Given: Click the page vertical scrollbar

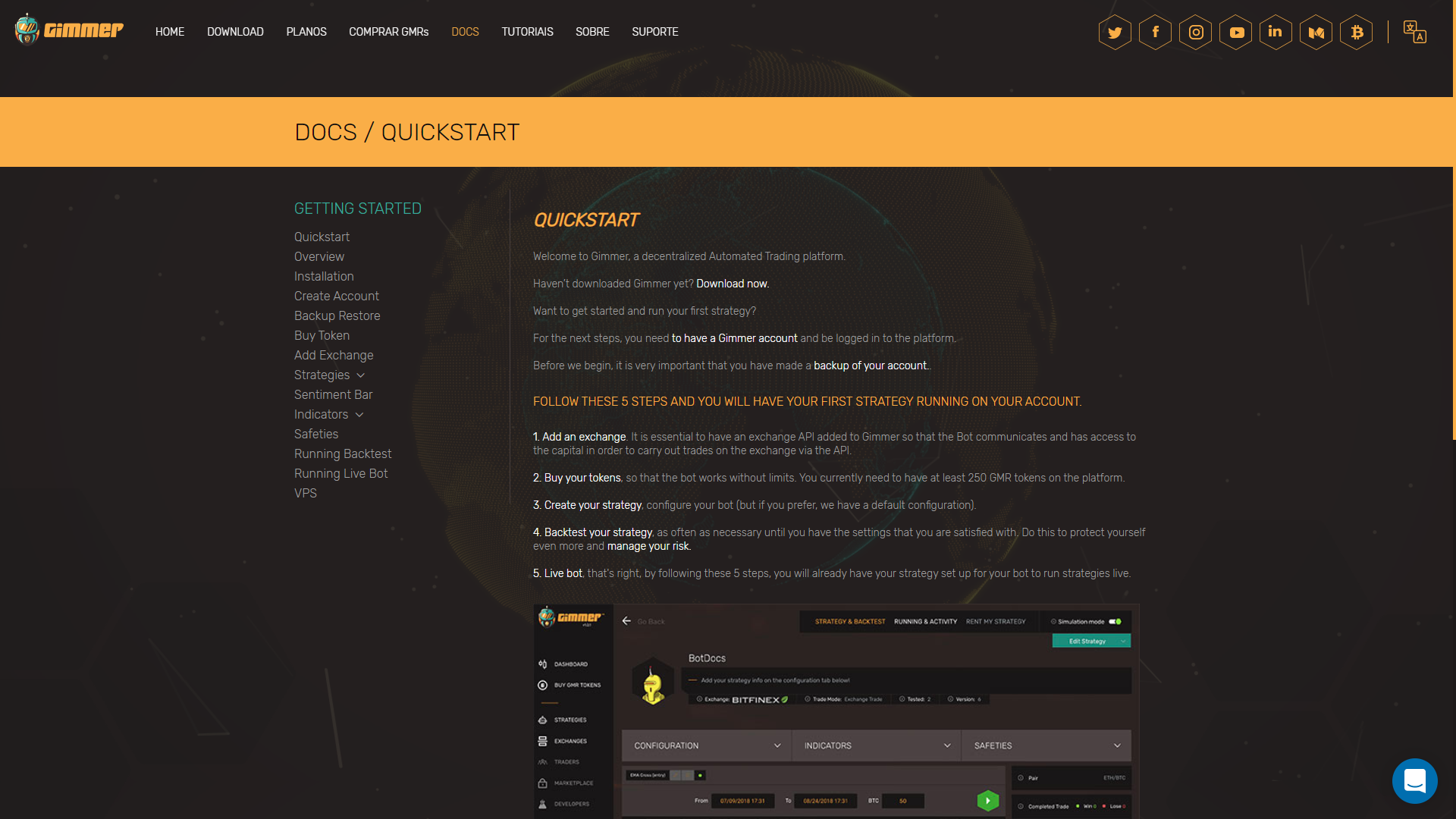Looking at the screenshot, I should (x=1454, y=220).
